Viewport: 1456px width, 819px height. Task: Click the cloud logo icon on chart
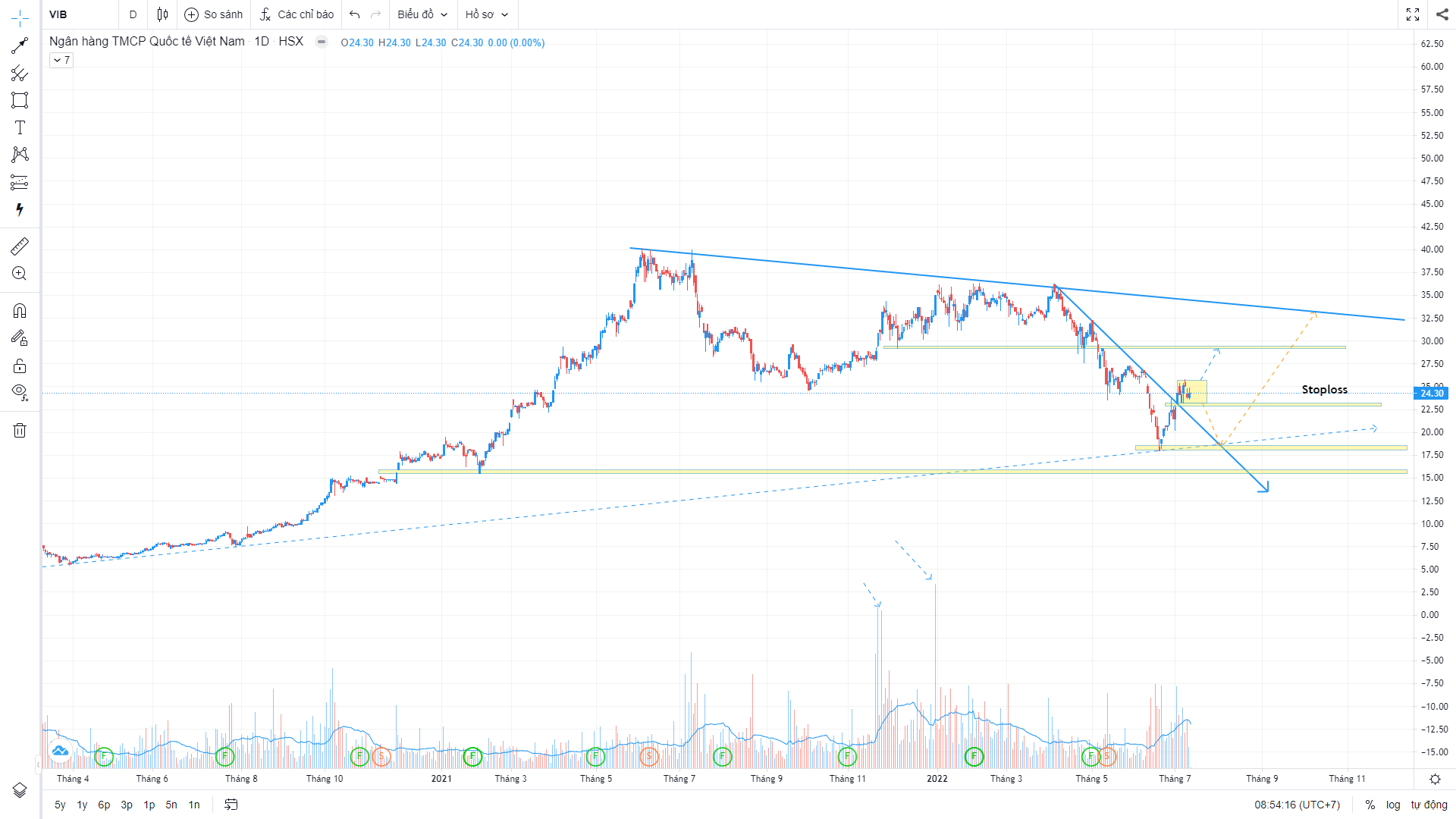[x=60, y=751]
